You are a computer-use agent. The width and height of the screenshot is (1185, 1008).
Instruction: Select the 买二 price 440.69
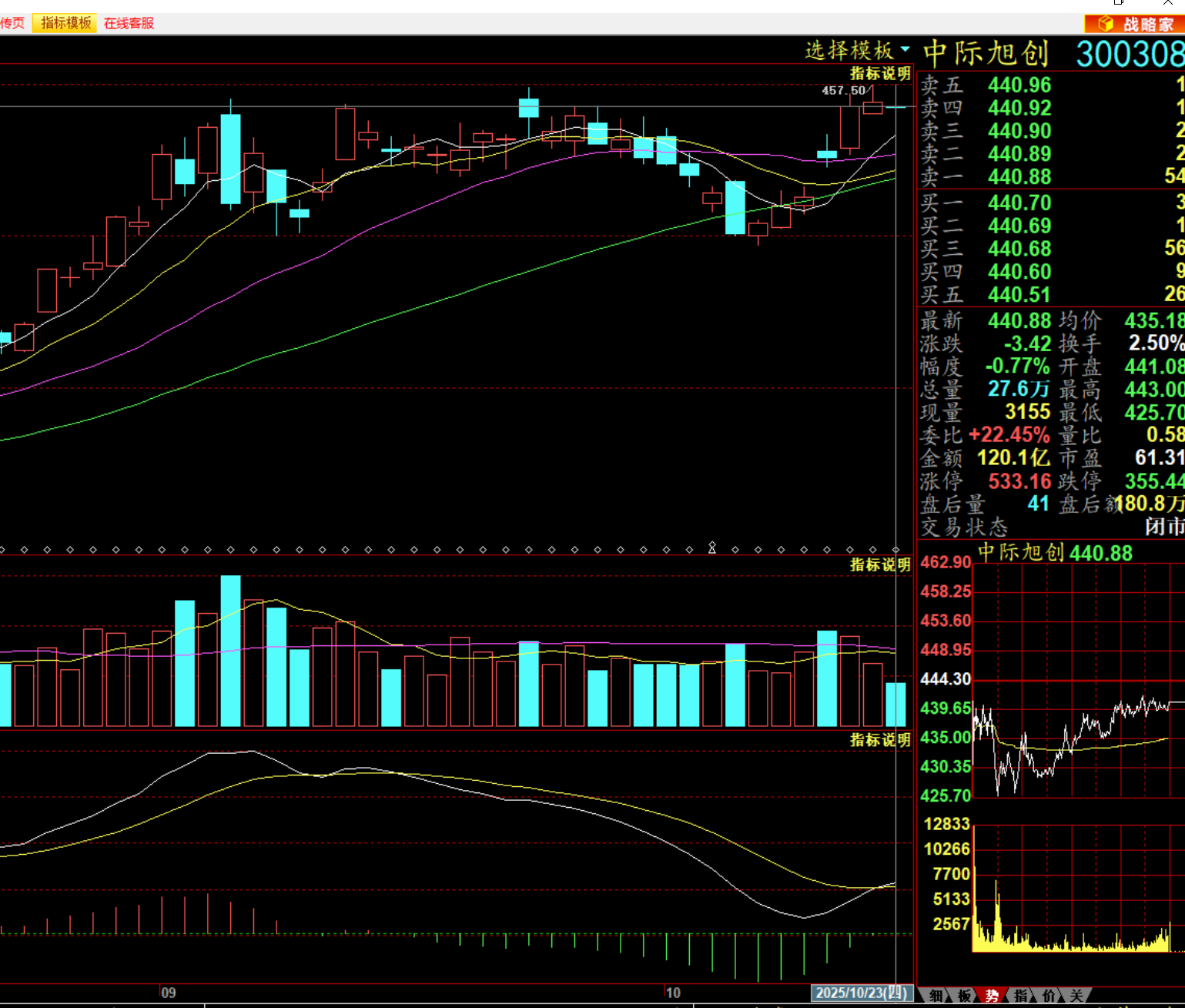1019,226
